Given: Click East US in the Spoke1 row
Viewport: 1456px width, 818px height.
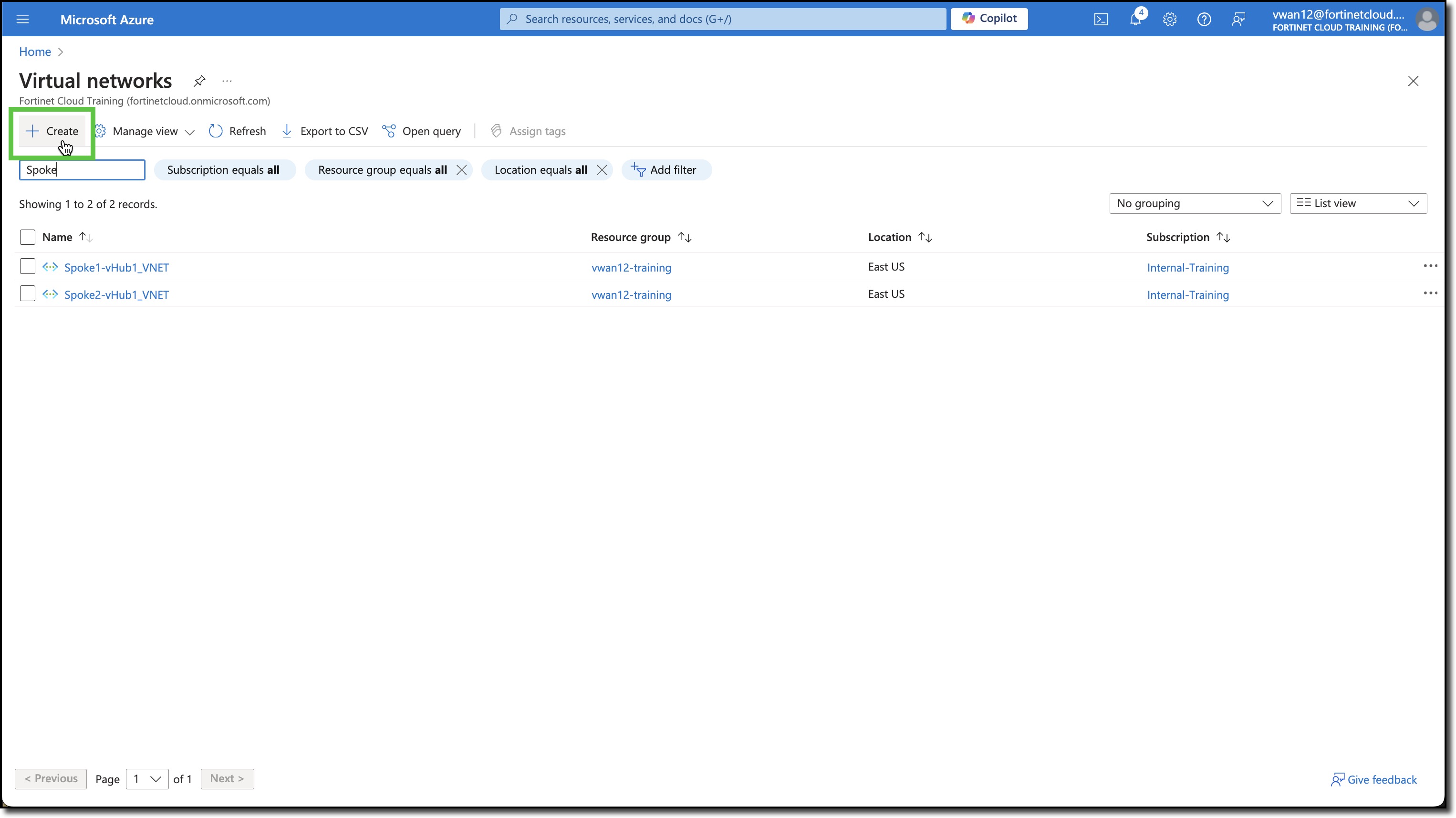Looking at the screenshot, I should (886, 266).
